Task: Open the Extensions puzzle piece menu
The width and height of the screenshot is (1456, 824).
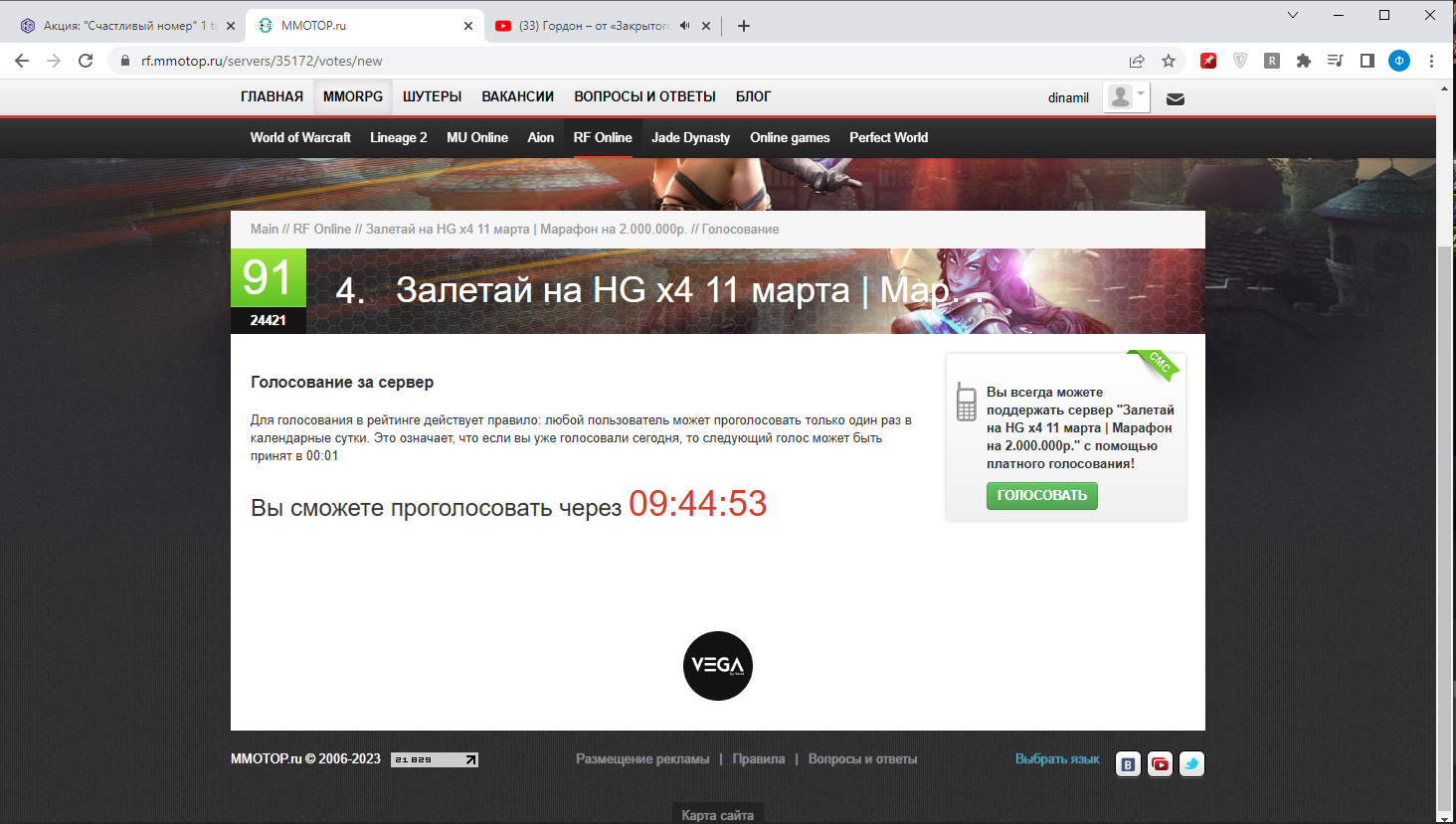Action: [x=1304, y=61]
